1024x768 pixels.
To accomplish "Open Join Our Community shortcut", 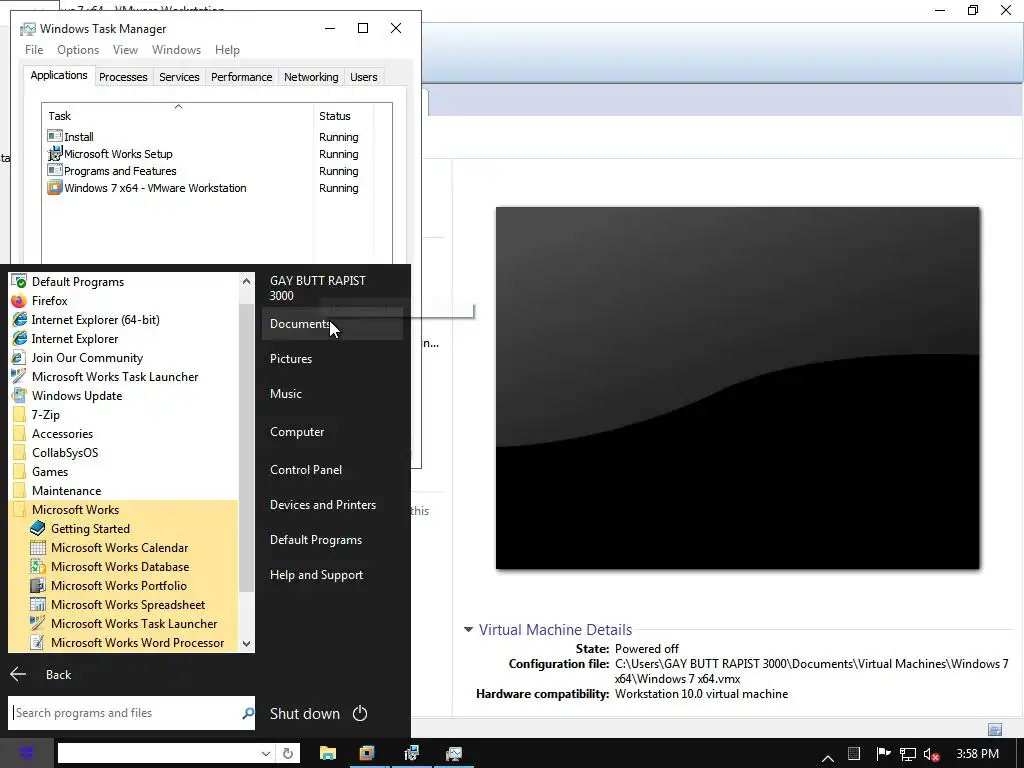I will [x=87, y=358].
